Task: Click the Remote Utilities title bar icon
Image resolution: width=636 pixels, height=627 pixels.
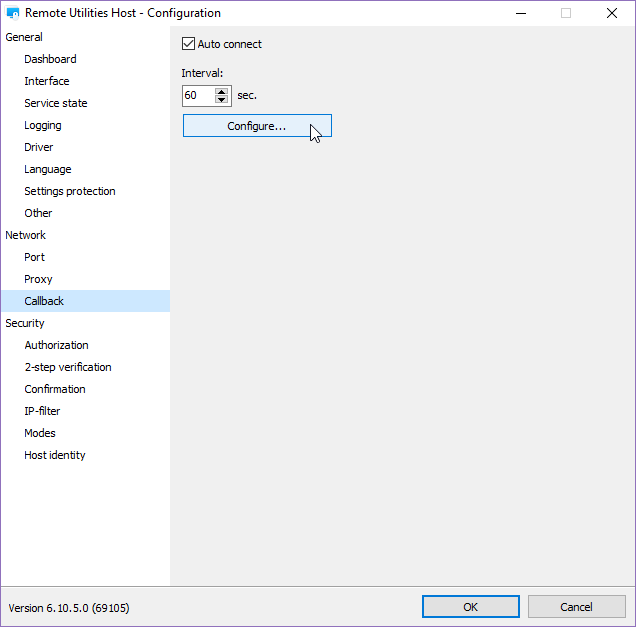Action: [x=13, y=14]
